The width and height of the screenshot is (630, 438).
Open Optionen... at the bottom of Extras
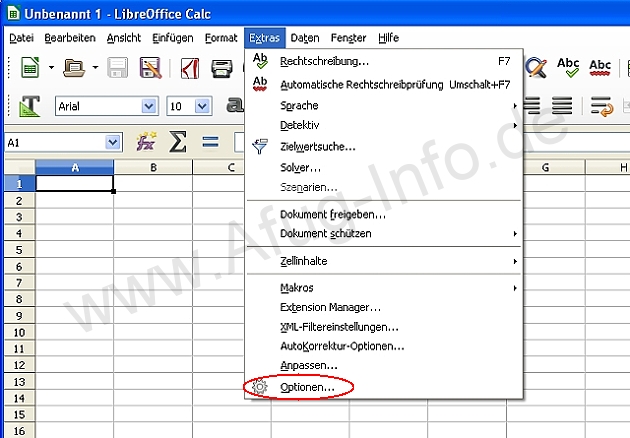click(x=384, y=387)
